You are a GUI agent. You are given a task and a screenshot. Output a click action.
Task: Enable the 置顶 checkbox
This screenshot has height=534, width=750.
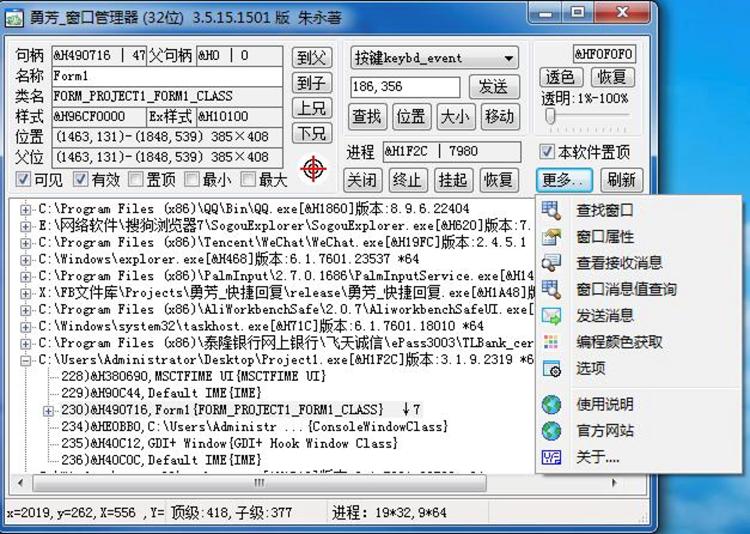pyautogui.click(x=136, y=179)
